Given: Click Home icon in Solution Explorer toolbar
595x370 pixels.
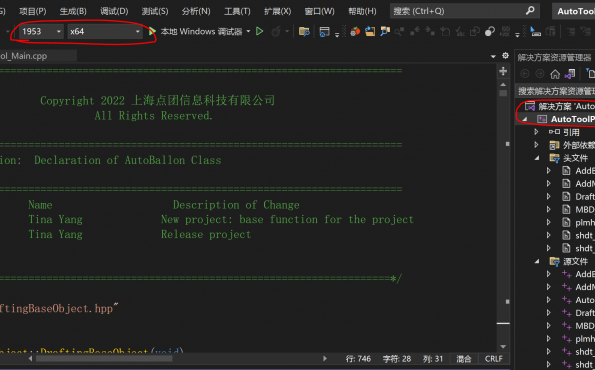Looking at the screenshot, I should tap(555, 74).
